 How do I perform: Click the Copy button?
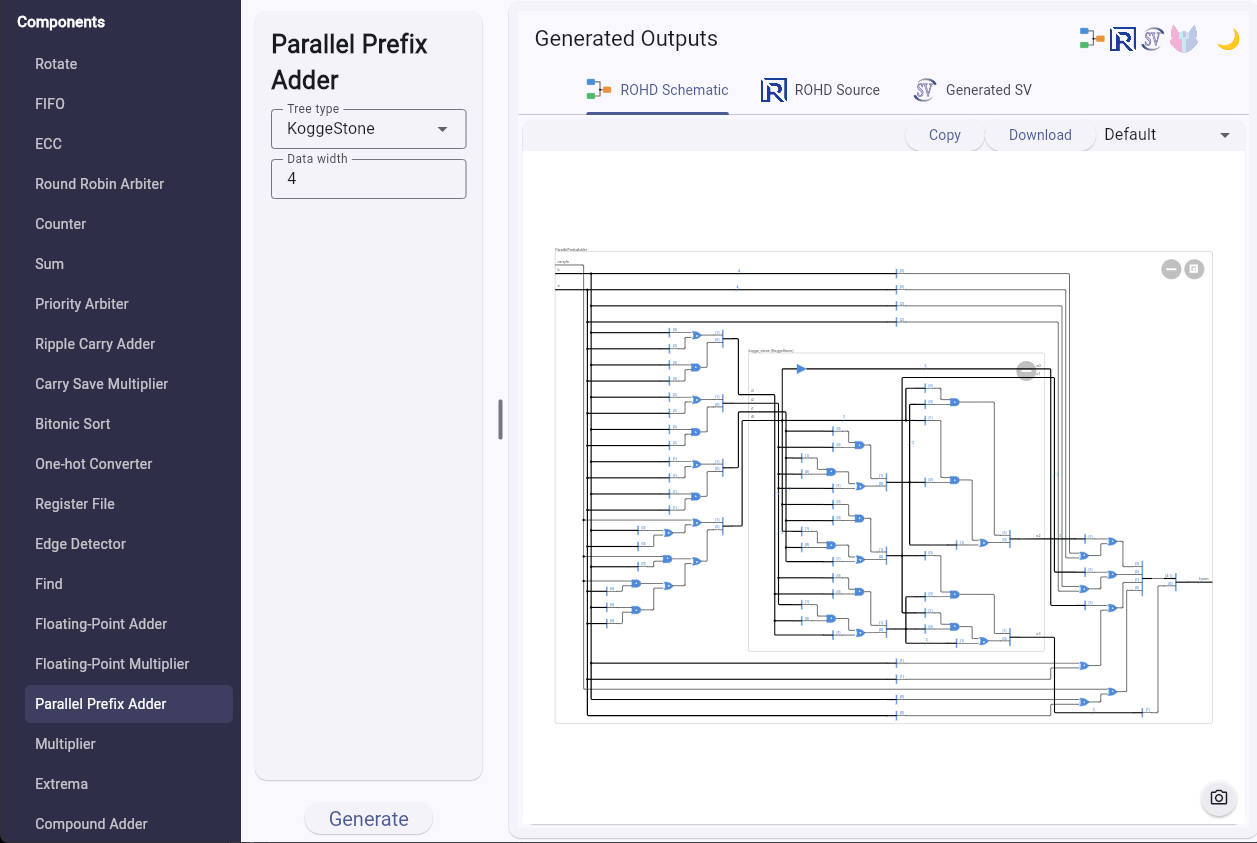pyautogui.click(x=944, y=135)
